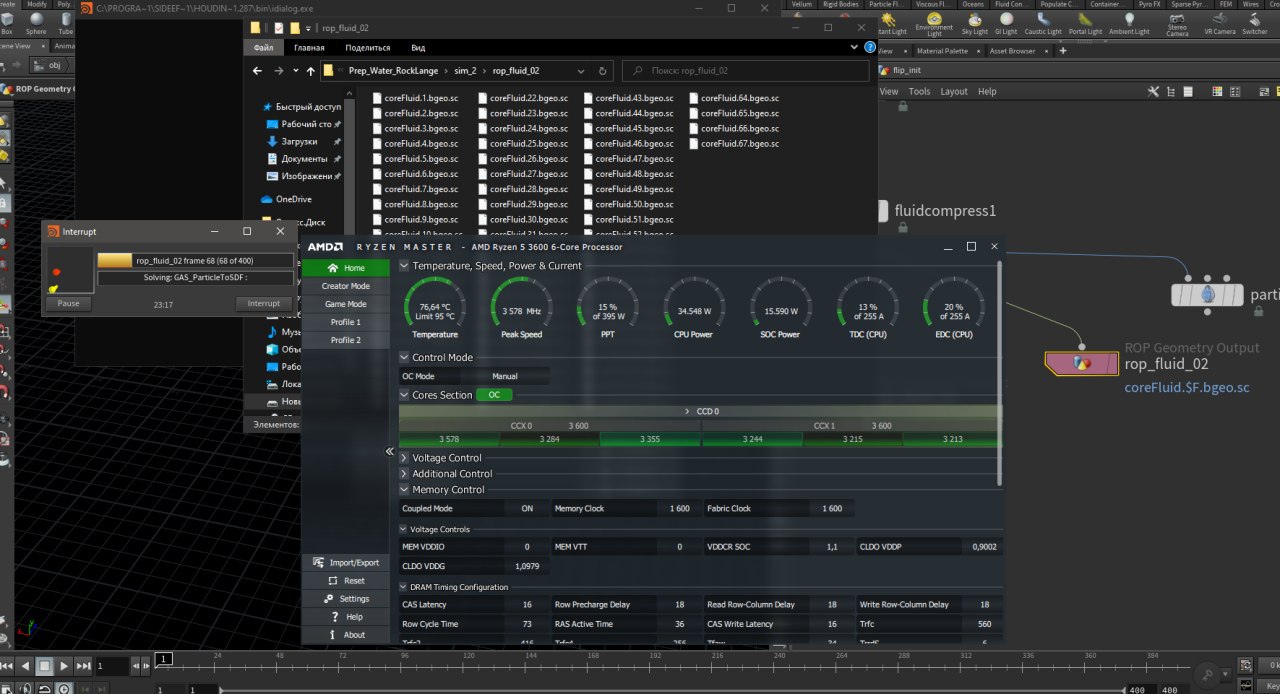The width and height of the screenshot is (1280, 694).
Task: Open Explorer recent locations dropdown arrow
Action: [296, 71]
